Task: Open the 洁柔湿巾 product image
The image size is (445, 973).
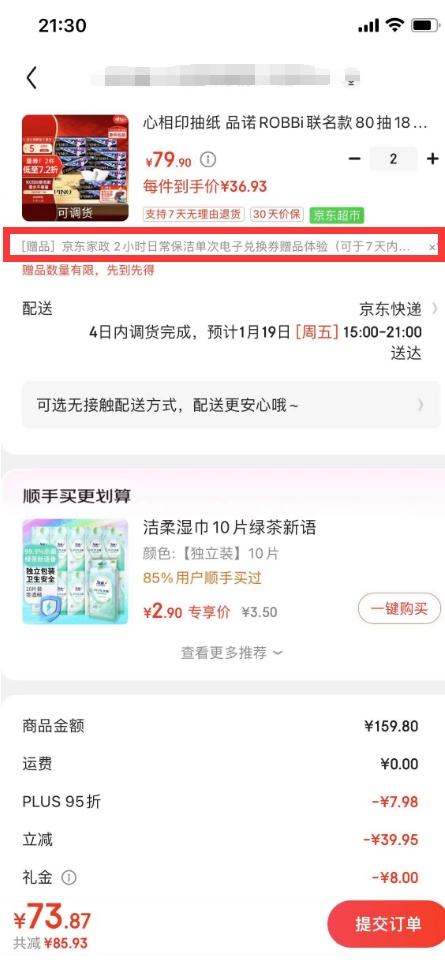Action: point(75,571)
